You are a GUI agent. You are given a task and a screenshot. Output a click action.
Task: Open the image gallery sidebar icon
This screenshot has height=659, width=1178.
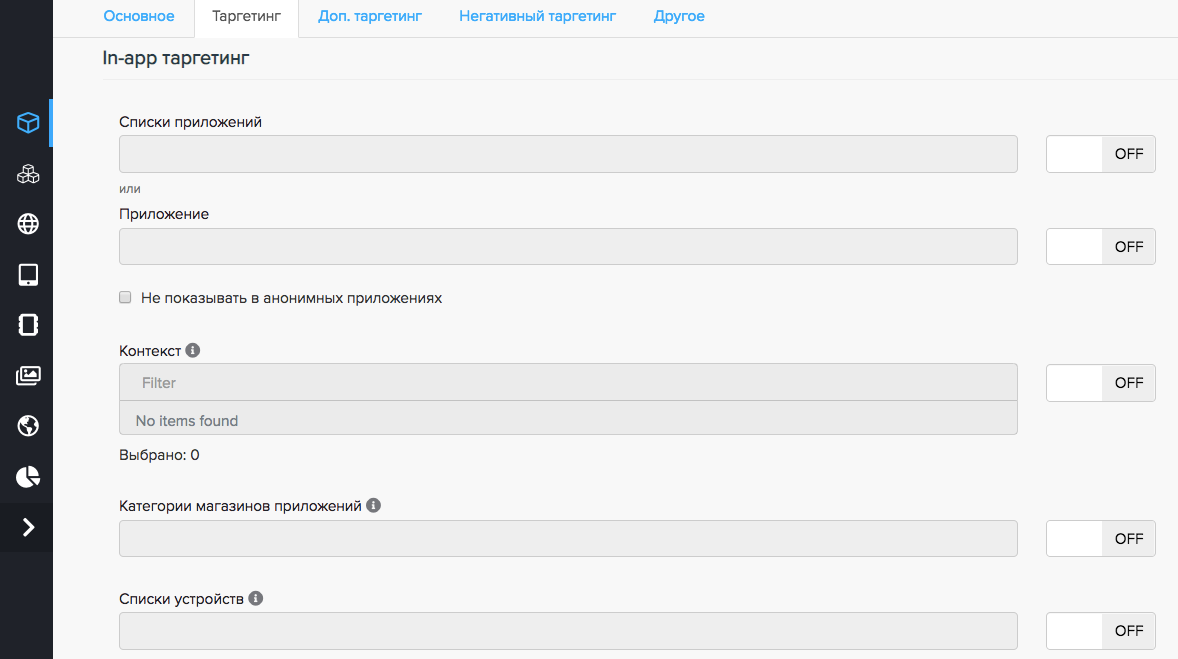(27, 376)
